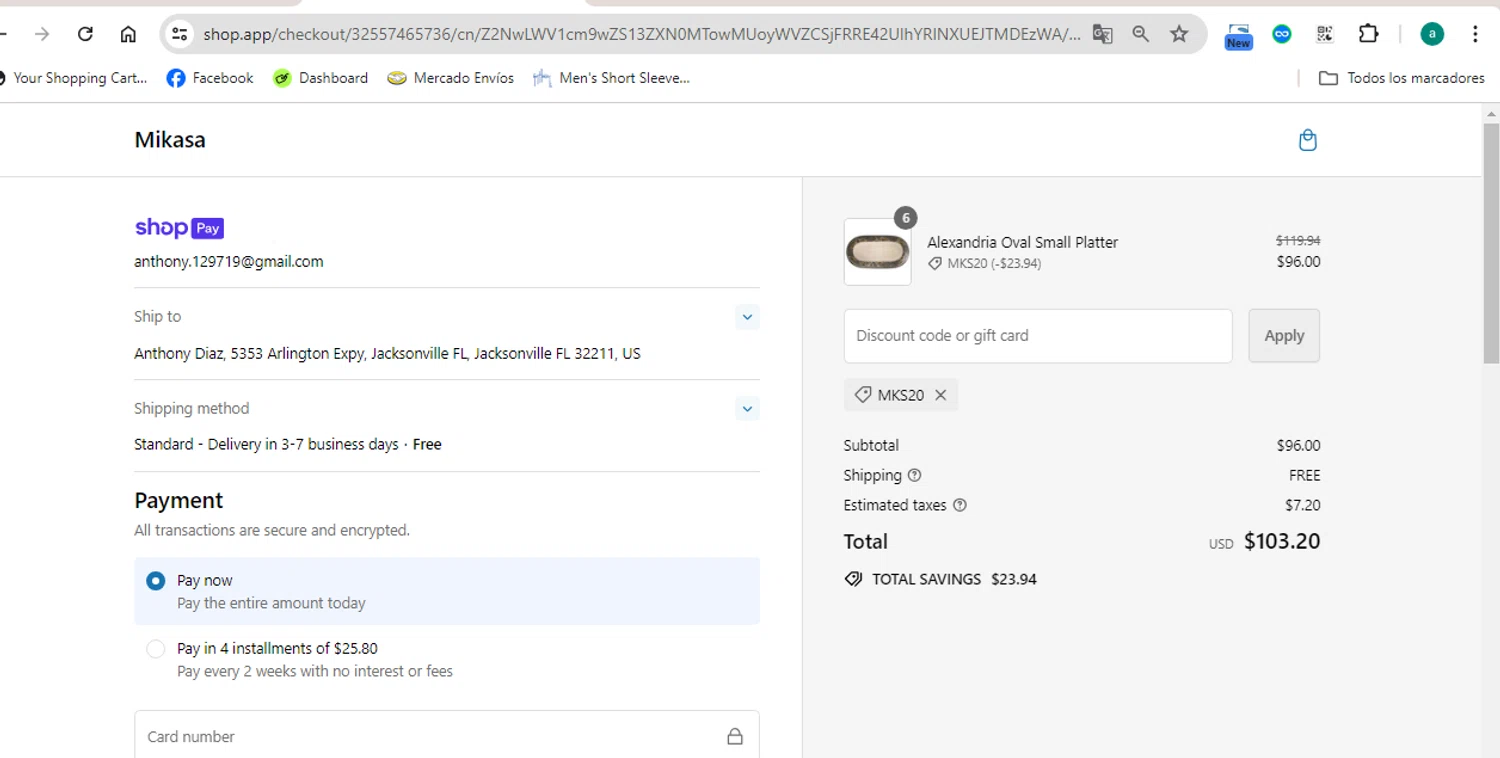The width and height of the screenshot is (1500, 758).
Task: Click the Google Translate icon in address bar
Action: pos(1103,34)
